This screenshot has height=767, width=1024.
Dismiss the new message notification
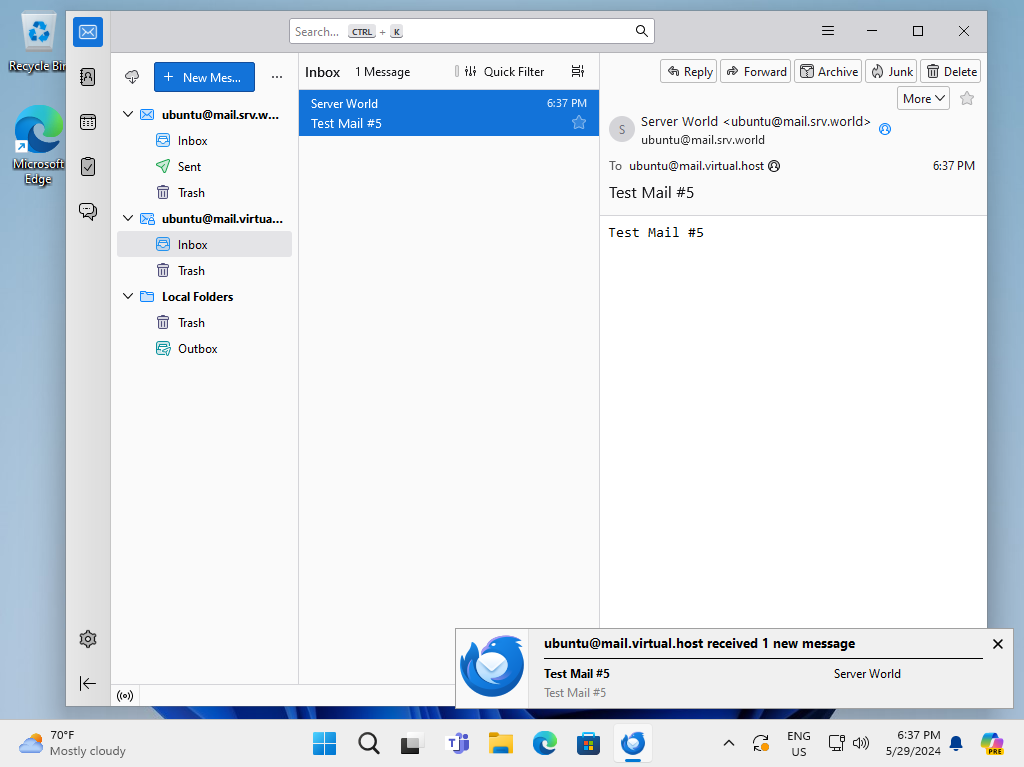[997, 644]
